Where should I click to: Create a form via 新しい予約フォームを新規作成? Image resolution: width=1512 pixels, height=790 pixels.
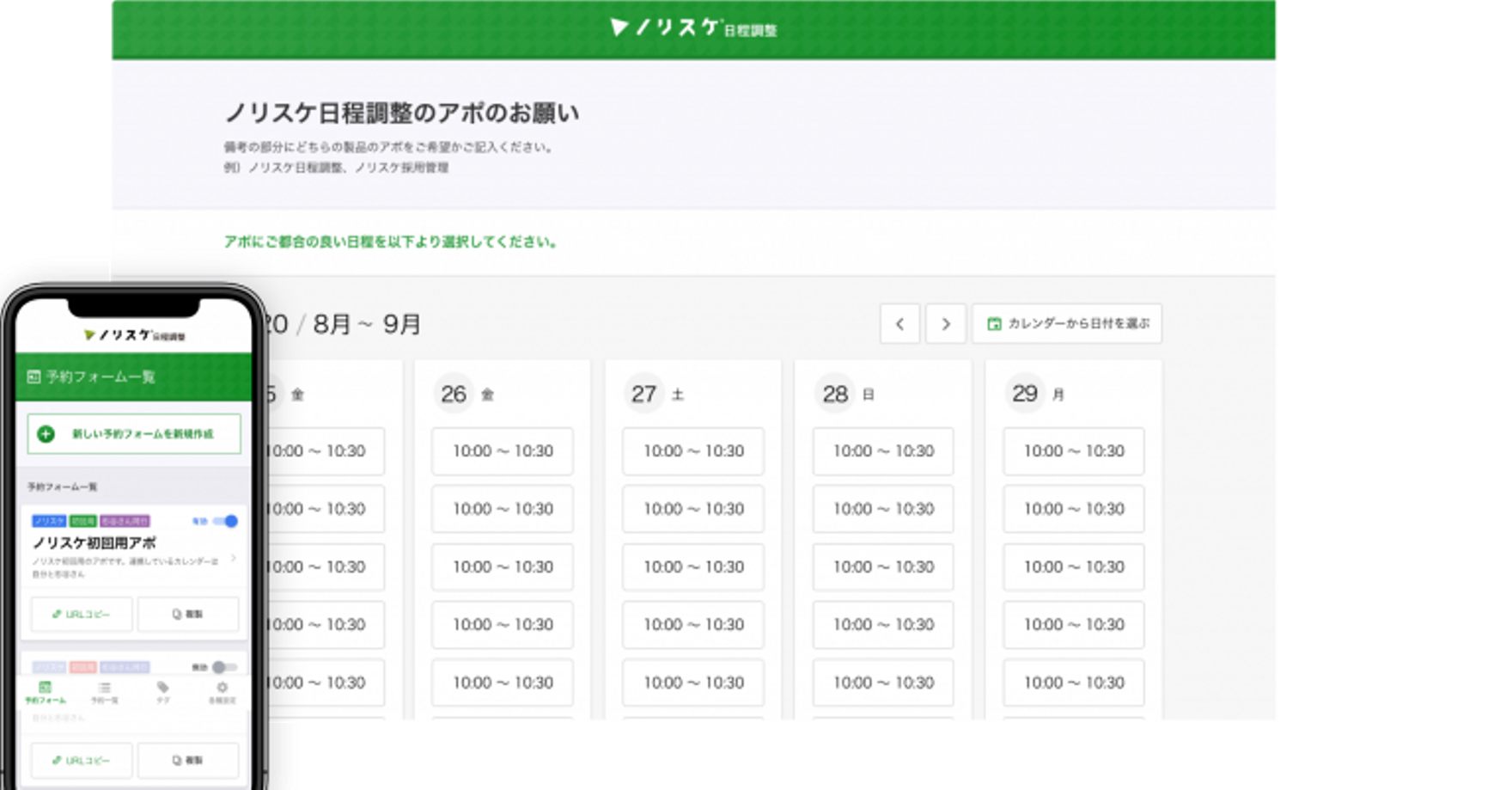134,434
